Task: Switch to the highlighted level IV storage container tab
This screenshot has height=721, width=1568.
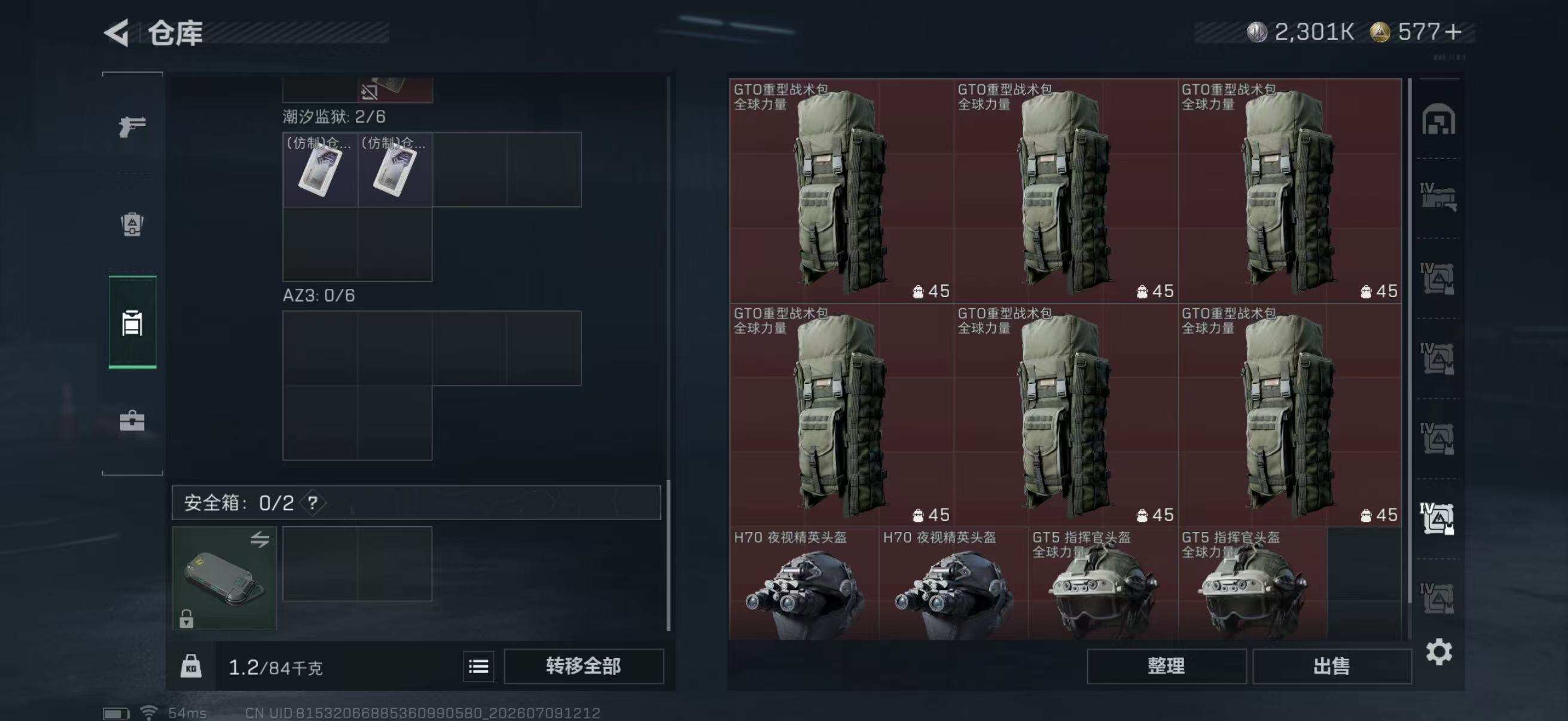Action: coord(1437,518)
